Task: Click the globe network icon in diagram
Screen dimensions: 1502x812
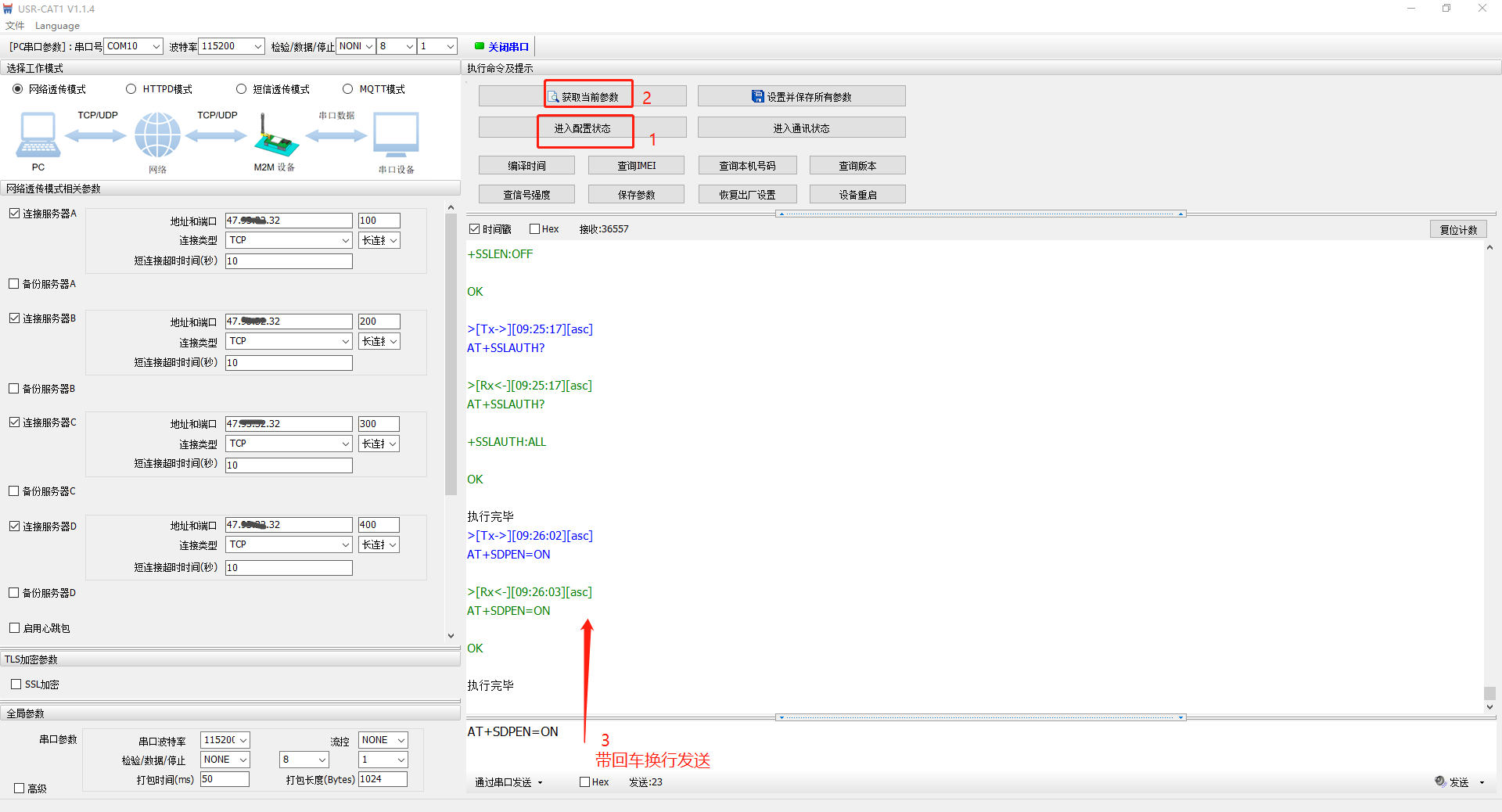Action: (157, 135)
